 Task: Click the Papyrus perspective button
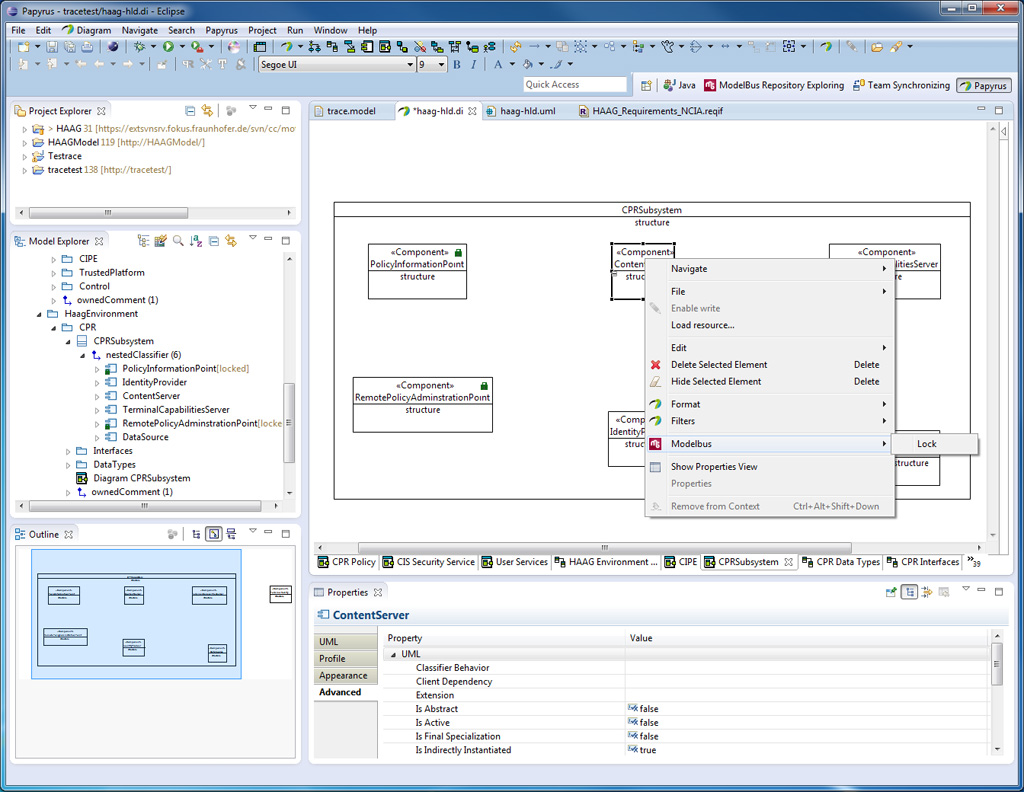pyautogui.click(x=984, y=86)
